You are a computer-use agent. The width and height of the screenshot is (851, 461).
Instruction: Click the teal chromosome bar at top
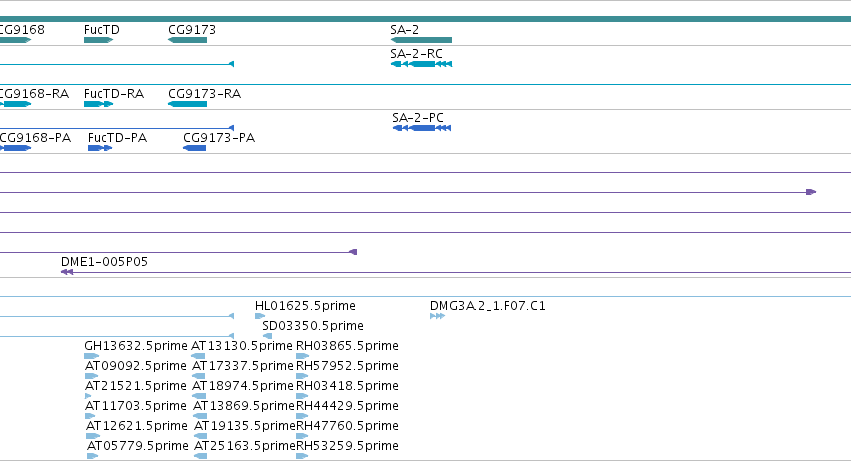tap(426, 19)
